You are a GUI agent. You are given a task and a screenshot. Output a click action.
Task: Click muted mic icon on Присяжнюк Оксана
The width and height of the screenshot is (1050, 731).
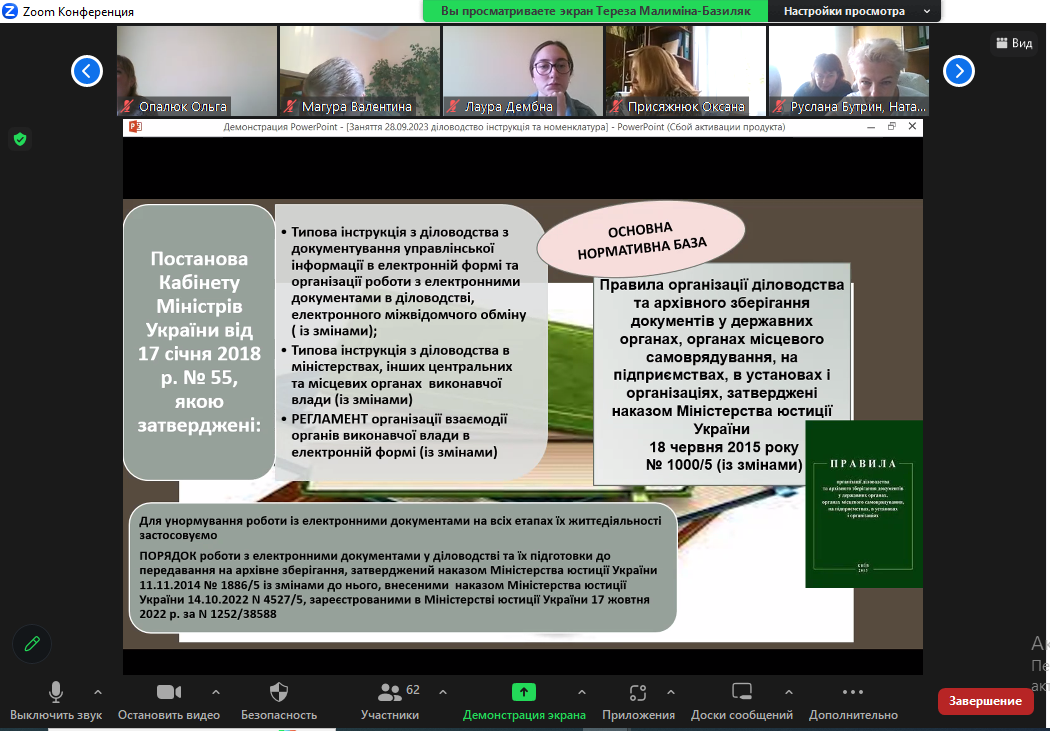615,106
